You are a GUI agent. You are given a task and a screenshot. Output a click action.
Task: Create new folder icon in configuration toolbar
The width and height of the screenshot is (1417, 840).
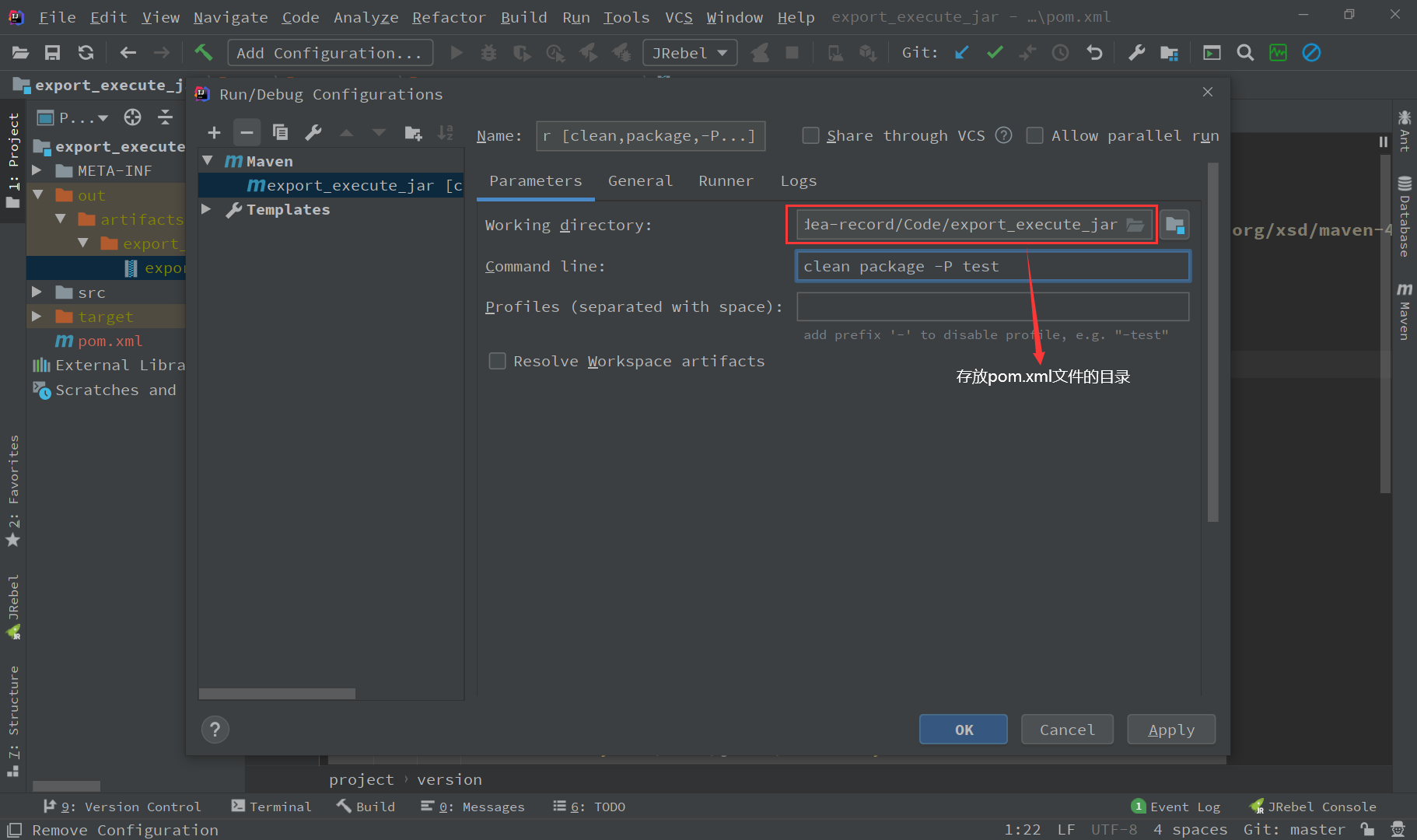tap(413, 133)
